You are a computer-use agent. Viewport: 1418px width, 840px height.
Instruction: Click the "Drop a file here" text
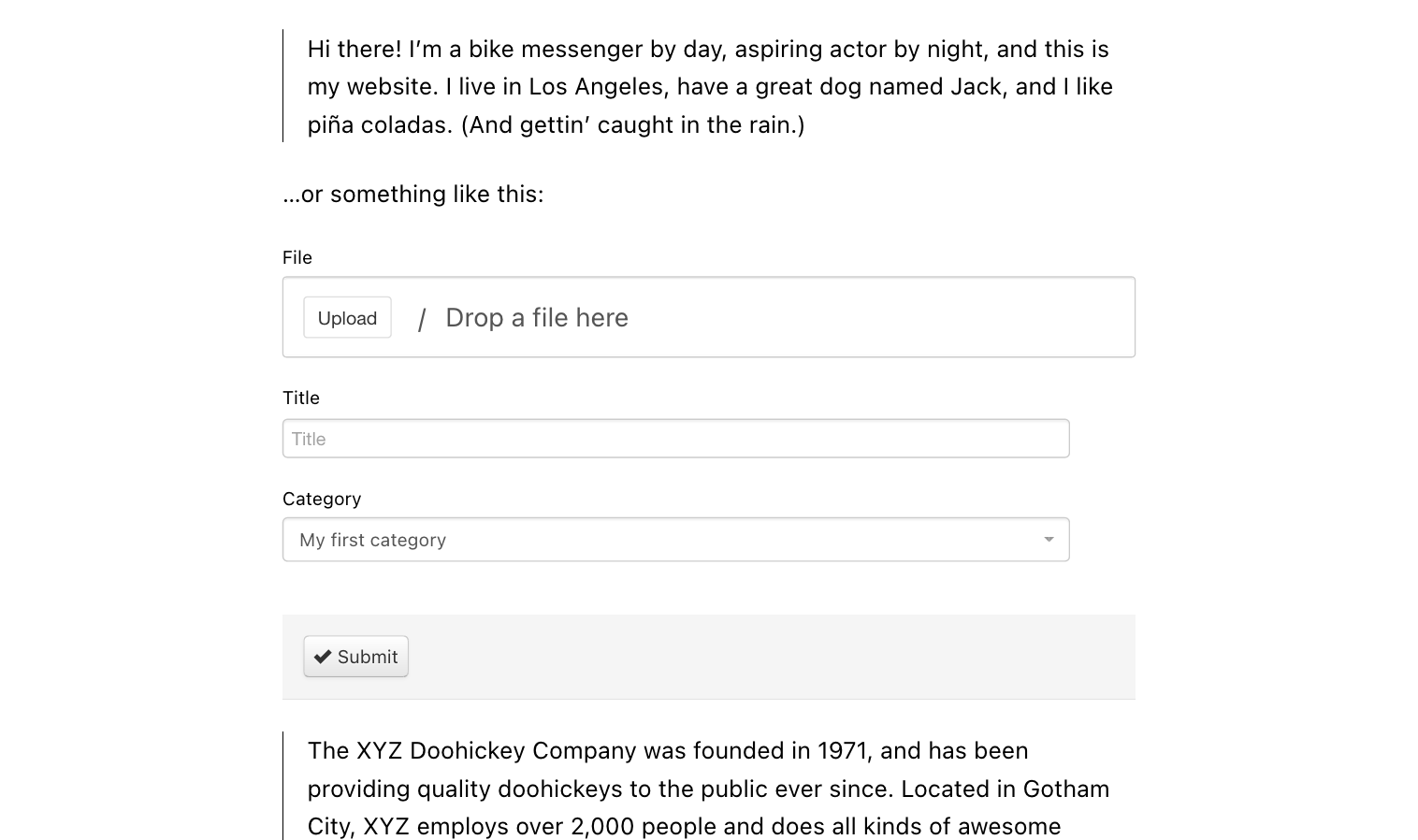pyautogui.click(x=536, y=318)
